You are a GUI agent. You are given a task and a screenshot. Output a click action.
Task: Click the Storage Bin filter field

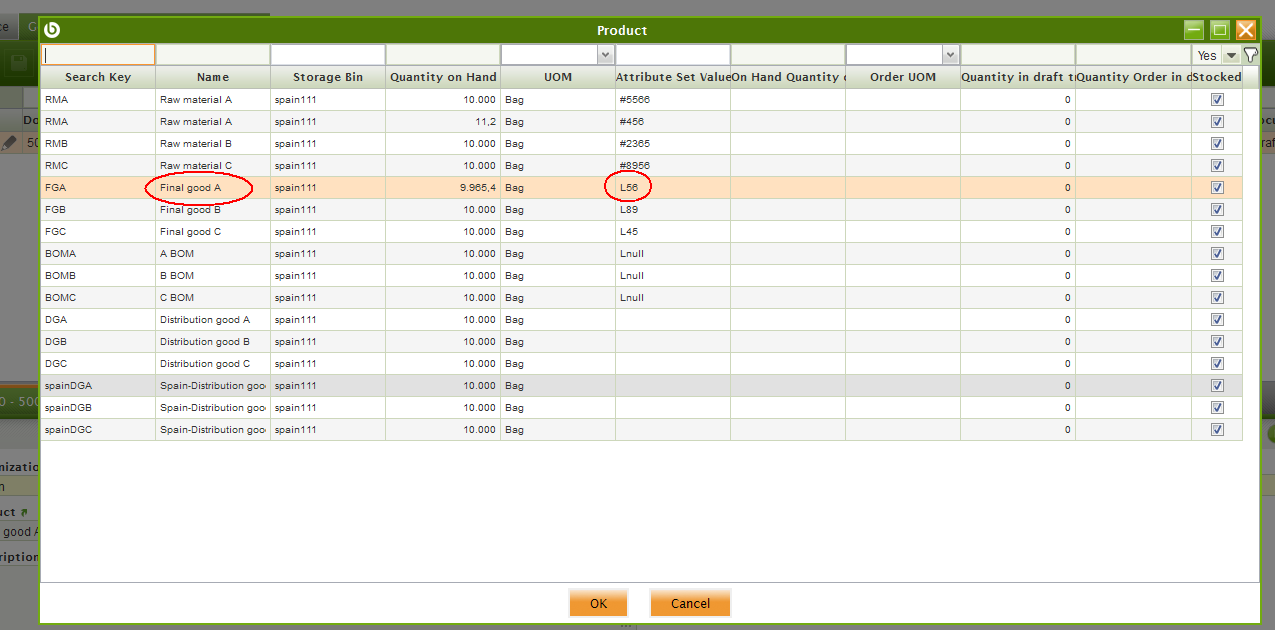328,55
